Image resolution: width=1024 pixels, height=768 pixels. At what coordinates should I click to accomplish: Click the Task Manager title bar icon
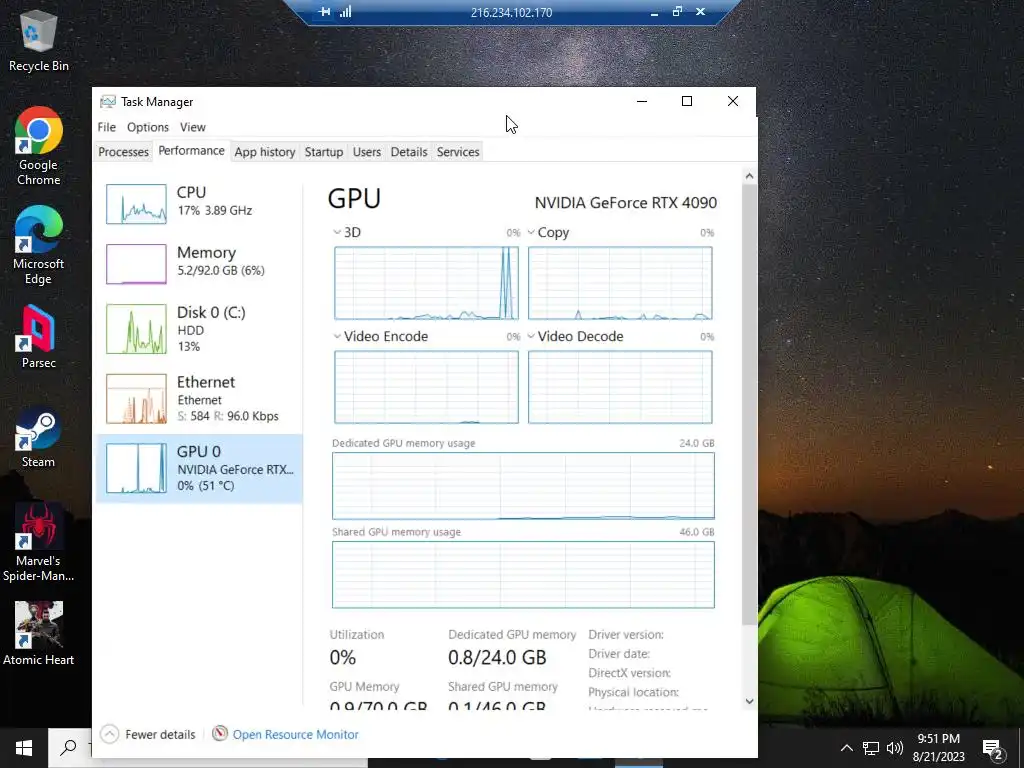point(108,102)
